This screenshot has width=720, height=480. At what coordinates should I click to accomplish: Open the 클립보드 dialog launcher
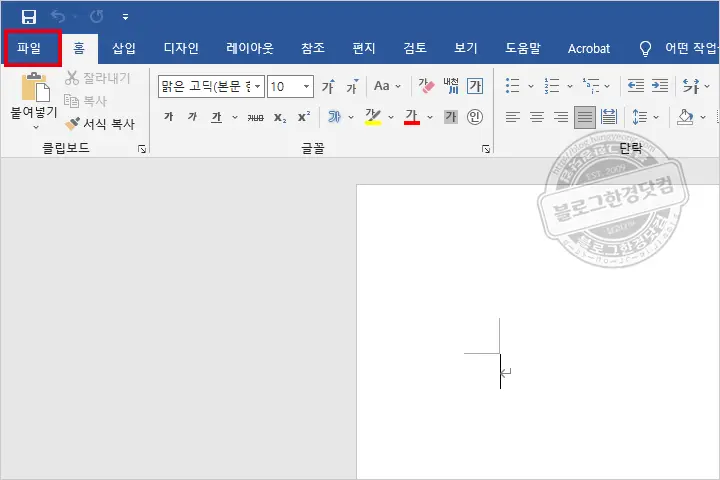click(x=142, y=149)
